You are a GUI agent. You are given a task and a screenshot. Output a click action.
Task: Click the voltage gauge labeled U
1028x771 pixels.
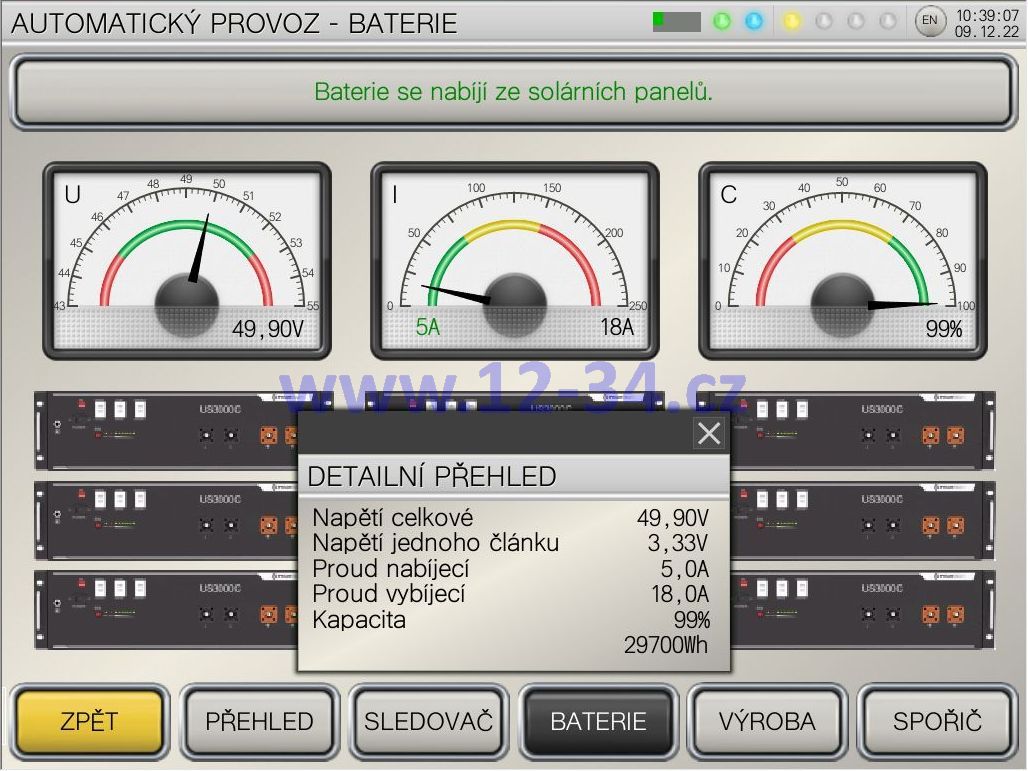(x=186, y=260)
